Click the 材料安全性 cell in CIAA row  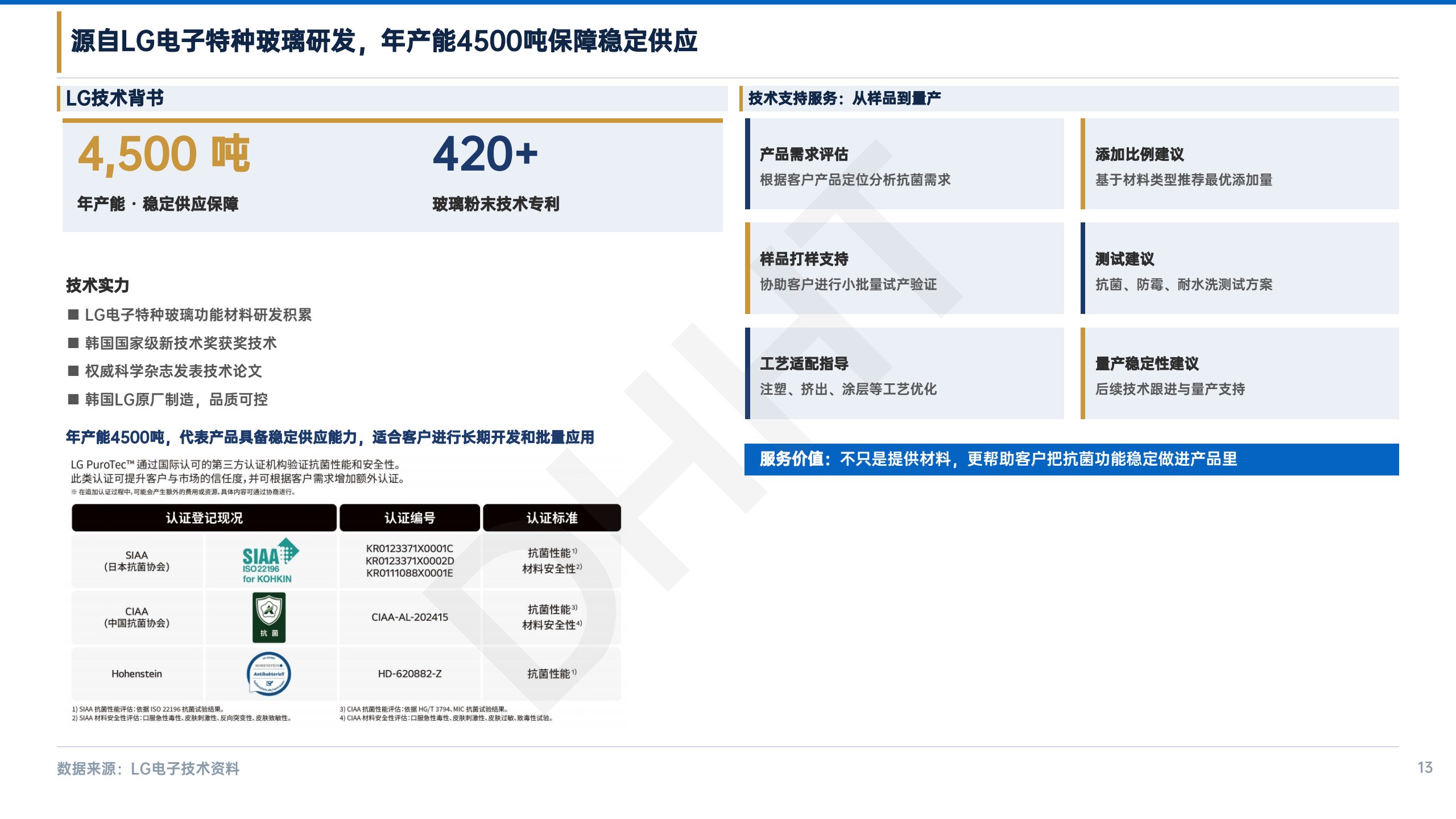click(552, 625)
